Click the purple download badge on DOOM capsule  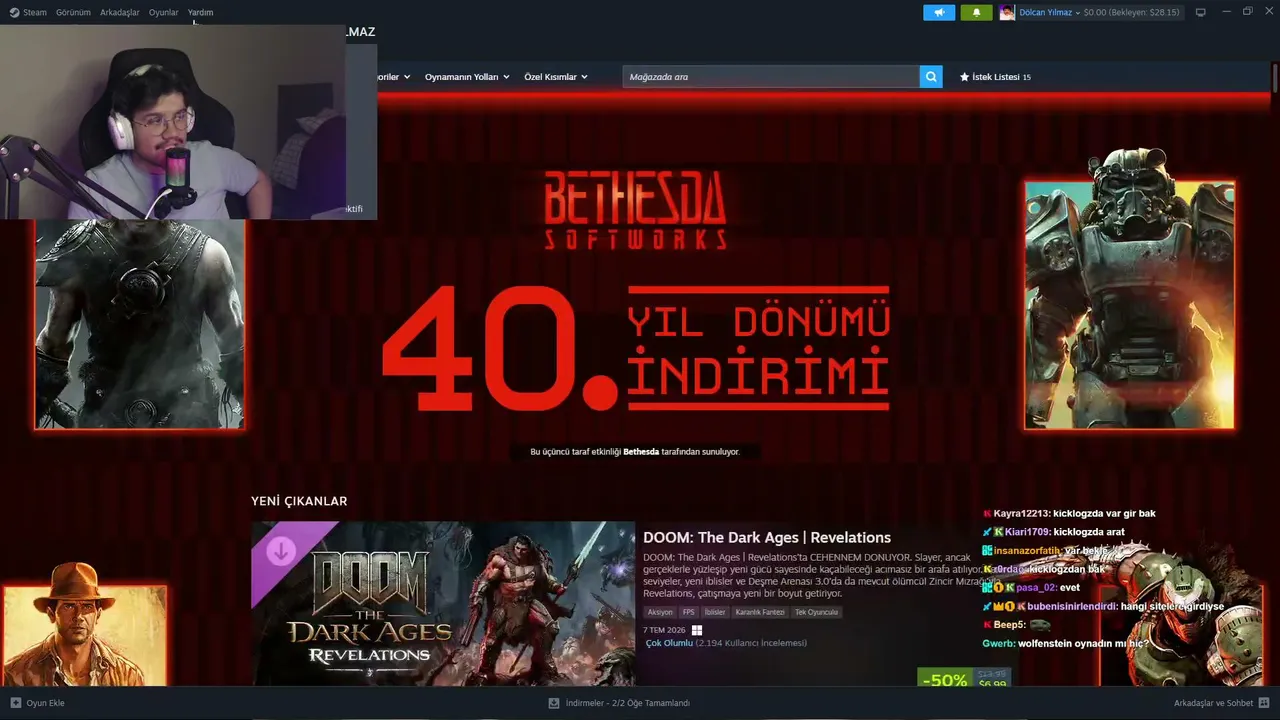click(x=281, y=551)
